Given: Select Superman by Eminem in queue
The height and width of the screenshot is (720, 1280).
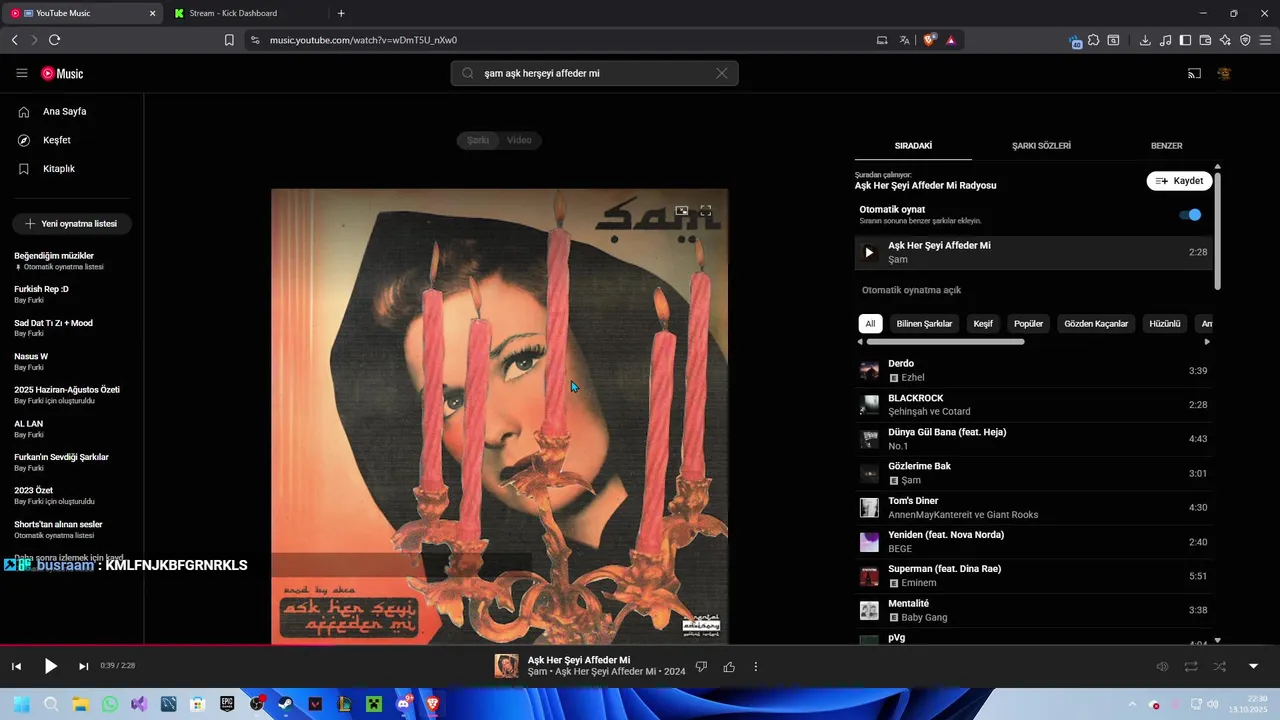Looking at the screenshot, I should click(x=1033, y=575).
